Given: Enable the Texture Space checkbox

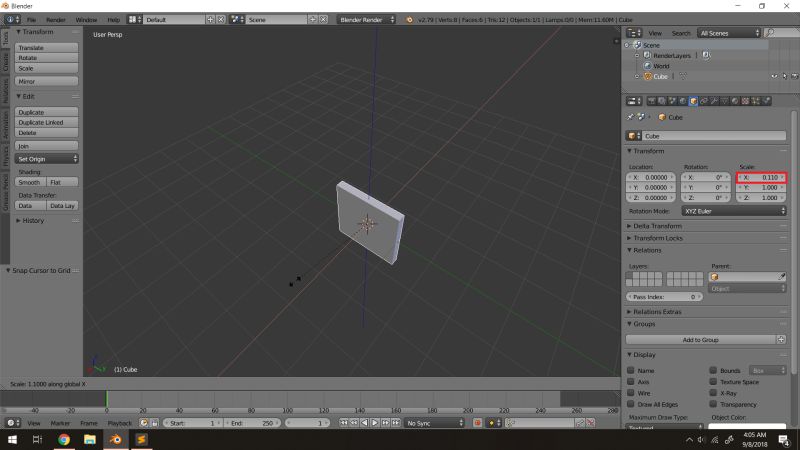Looking at the screenshot, I should click(x=713, y=381).
